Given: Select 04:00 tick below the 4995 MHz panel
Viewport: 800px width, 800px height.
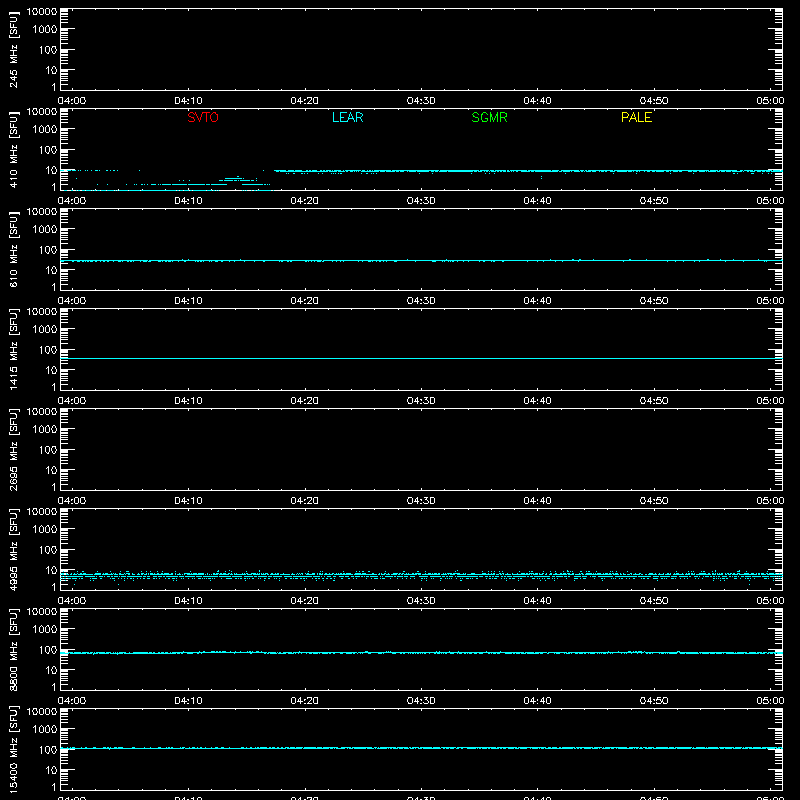Looking at the screenshot, I should (72, 601).
